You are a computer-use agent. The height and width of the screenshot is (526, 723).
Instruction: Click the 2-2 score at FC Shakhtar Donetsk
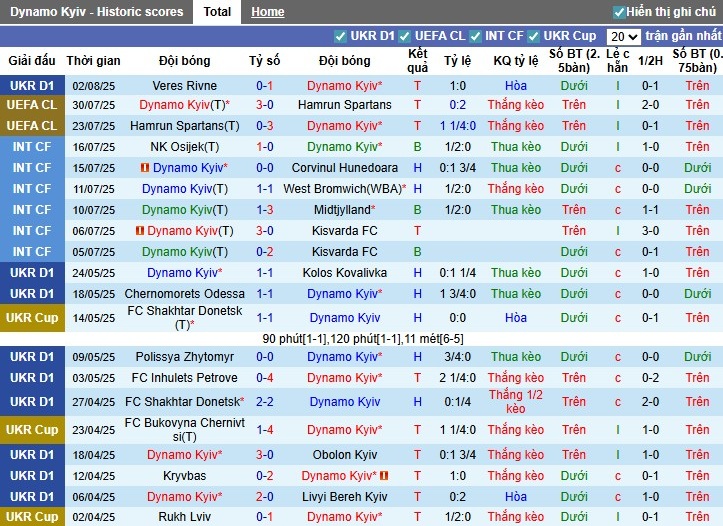pyautogui.click(x=265, y=402)
